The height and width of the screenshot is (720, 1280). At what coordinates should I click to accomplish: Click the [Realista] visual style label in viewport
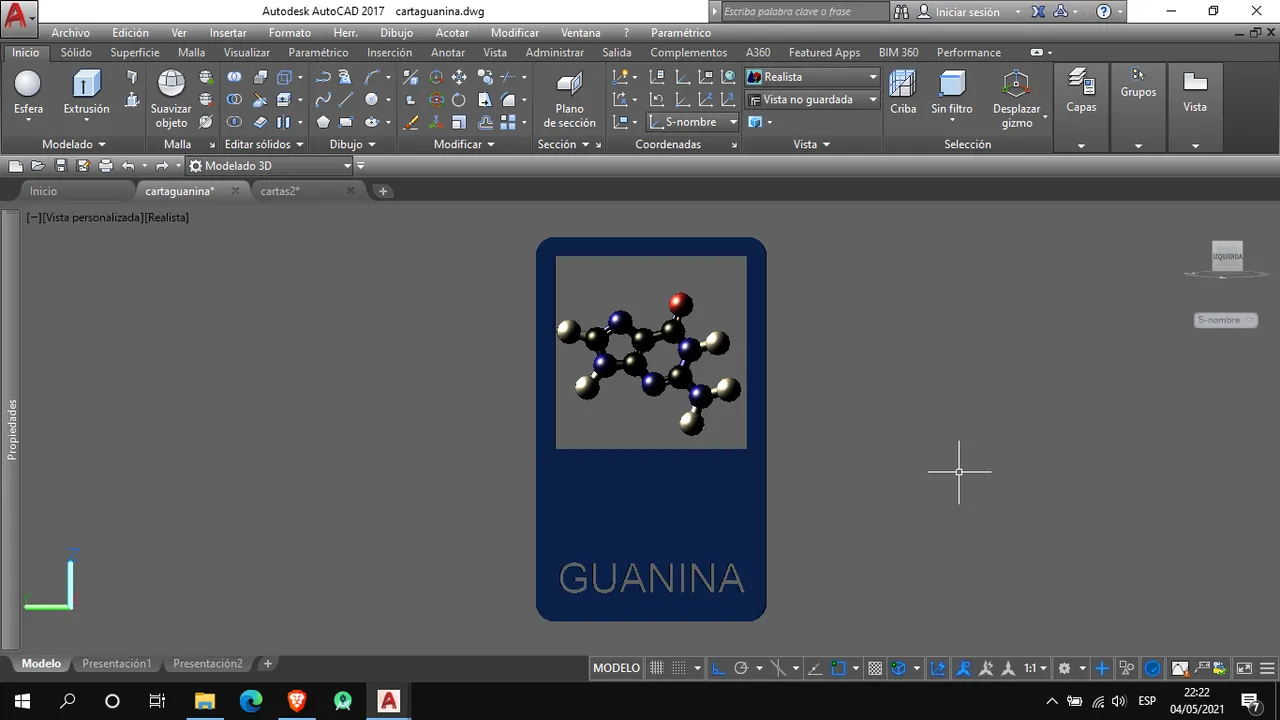coord(166,217)
